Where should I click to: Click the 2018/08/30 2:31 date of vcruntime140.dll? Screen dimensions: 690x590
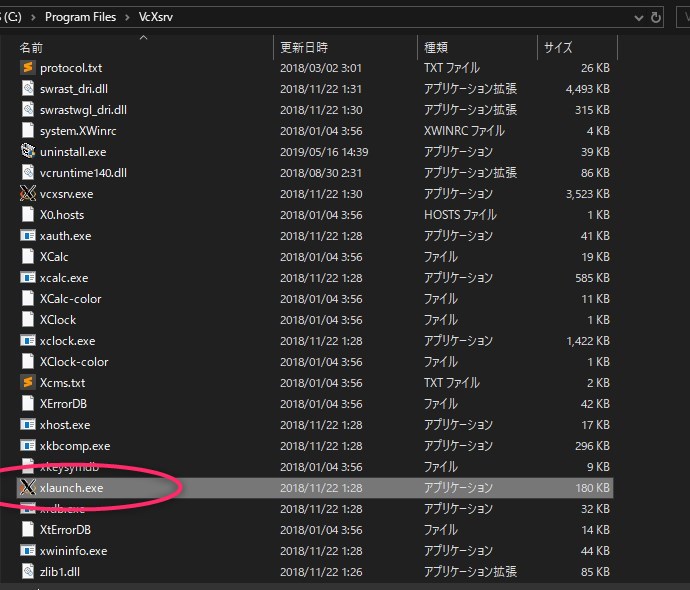pos(321,173)
